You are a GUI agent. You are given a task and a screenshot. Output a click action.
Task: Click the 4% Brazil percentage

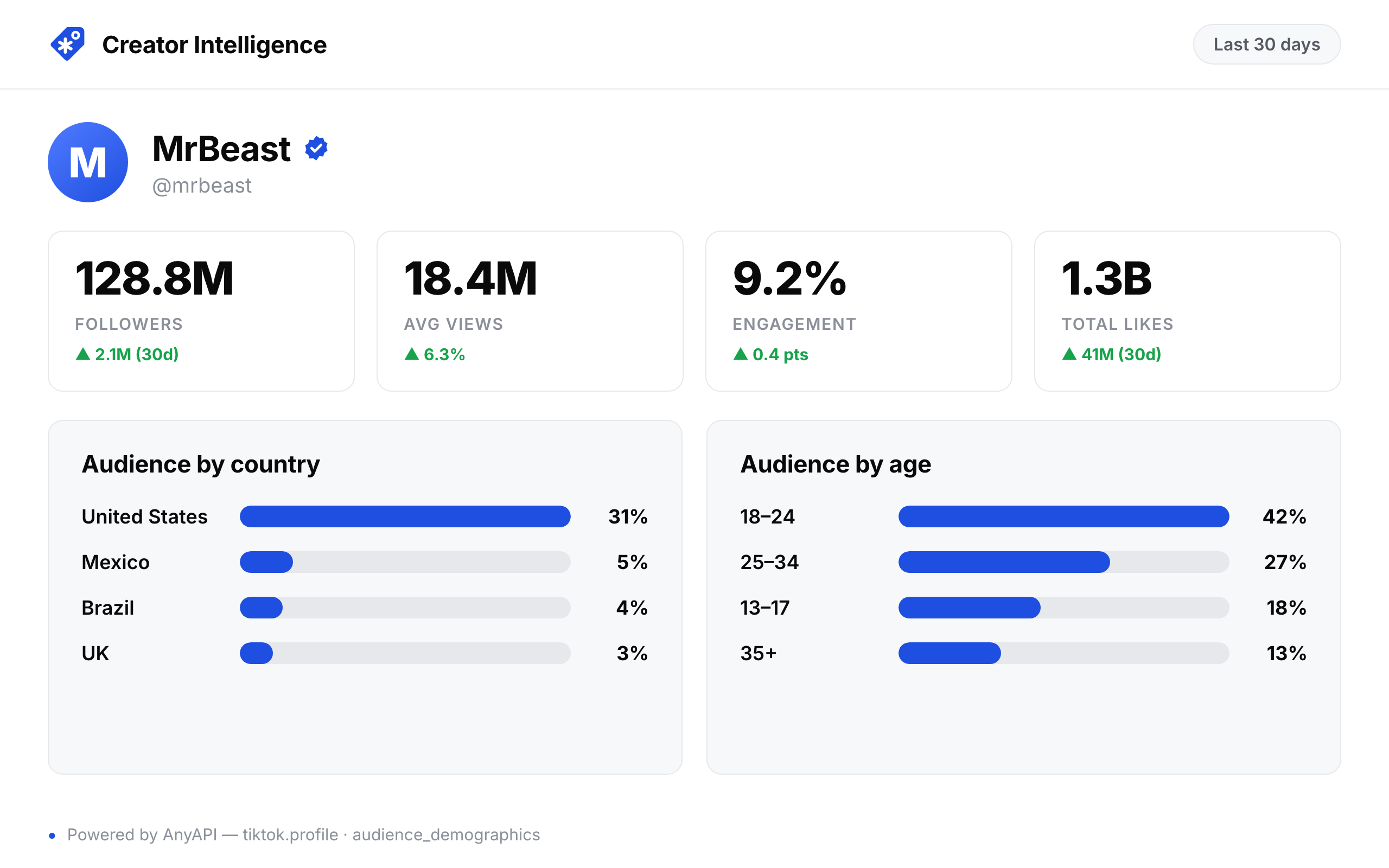[632, 608]
